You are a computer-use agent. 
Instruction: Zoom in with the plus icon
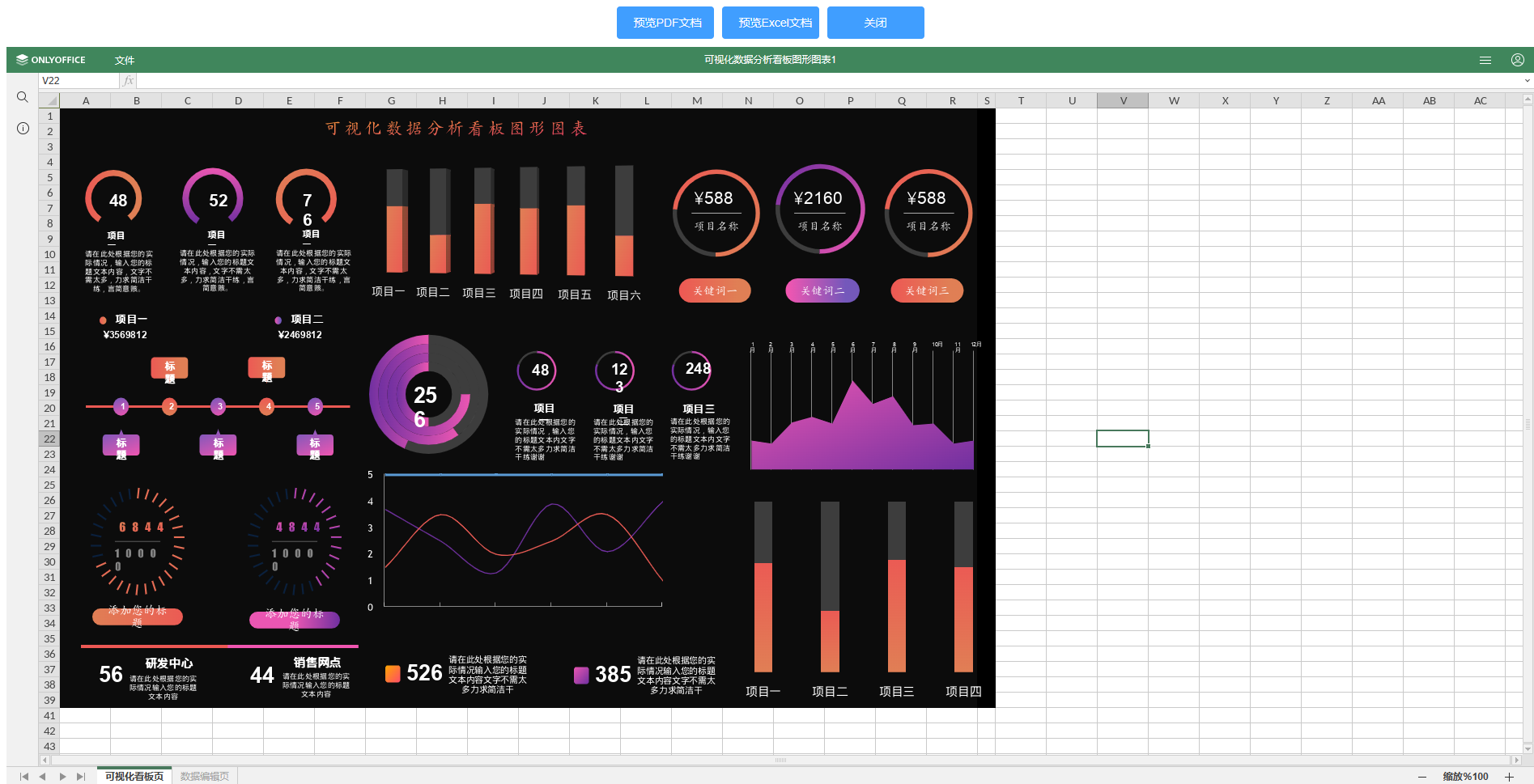[x=1509, y=777]
